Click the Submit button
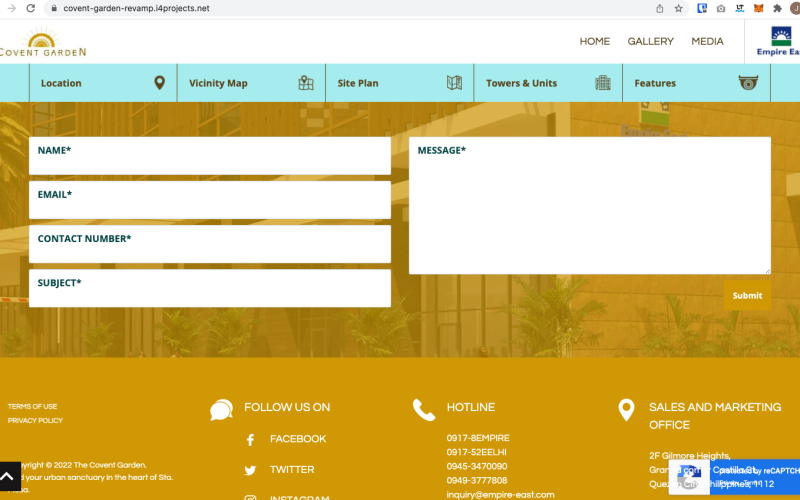800x500 pixels. [747, 295]
